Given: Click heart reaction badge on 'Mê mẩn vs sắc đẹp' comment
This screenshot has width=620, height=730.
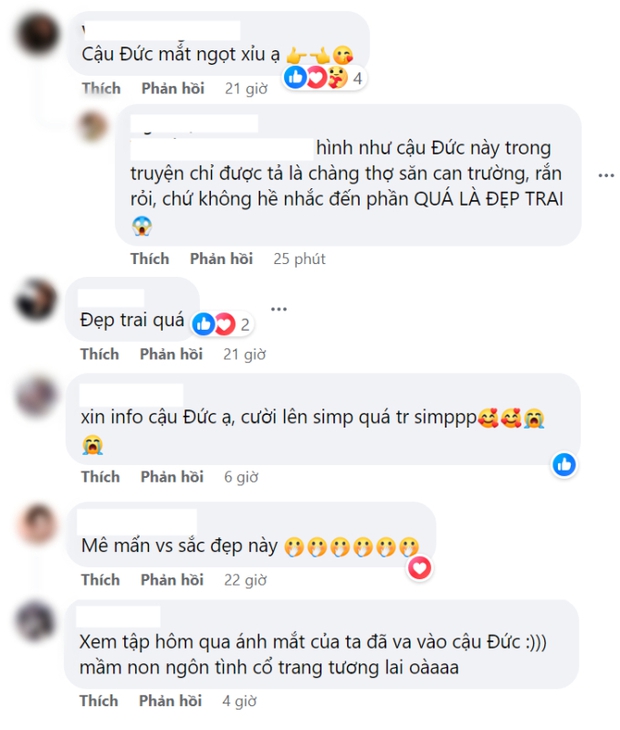Looking at the screenshot, I should 419,568.
